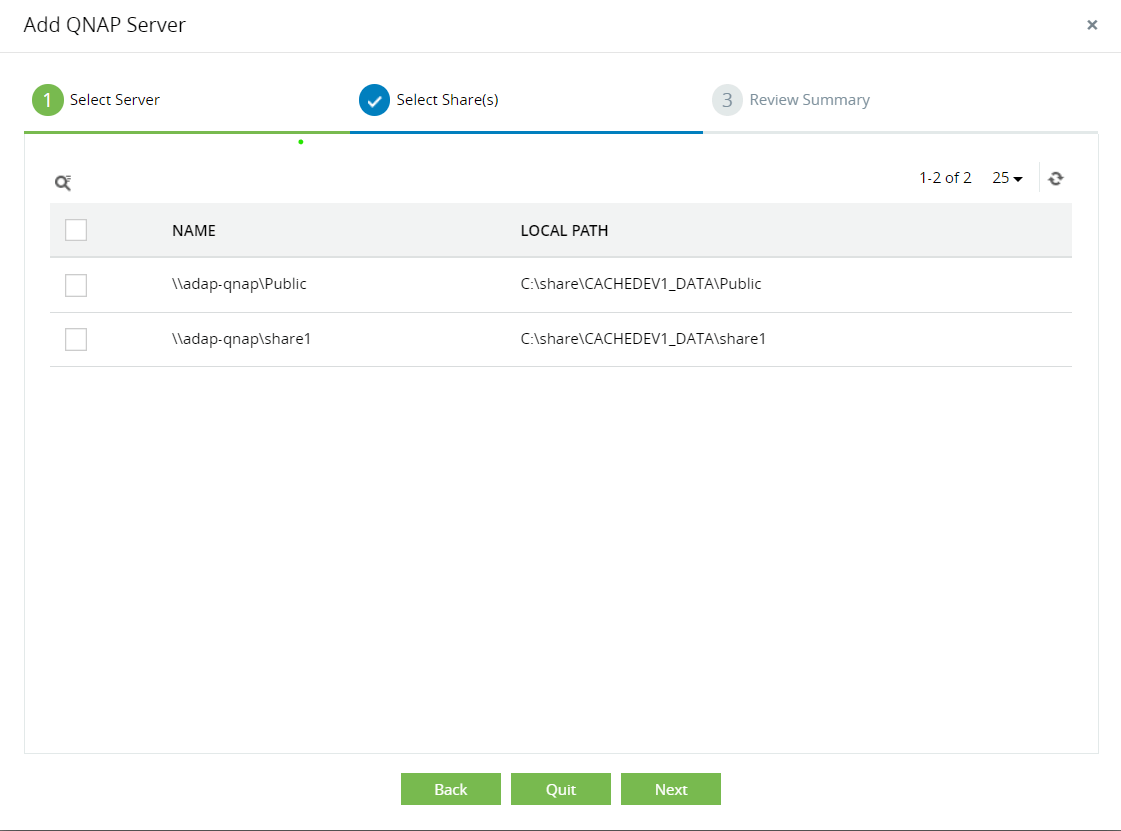Close the Add QNAP Server dialog
The width and height of the screenshot is (1121, 831).
1092,25
